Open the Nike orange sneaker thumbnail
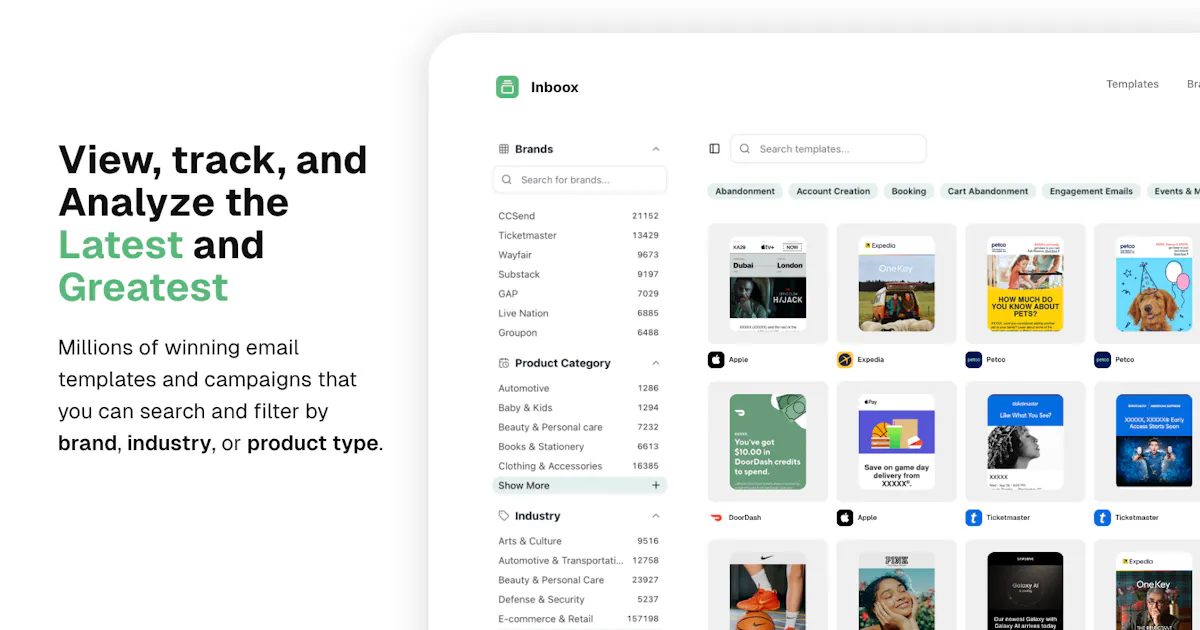The image size is (1200, 630). point(768,585)
